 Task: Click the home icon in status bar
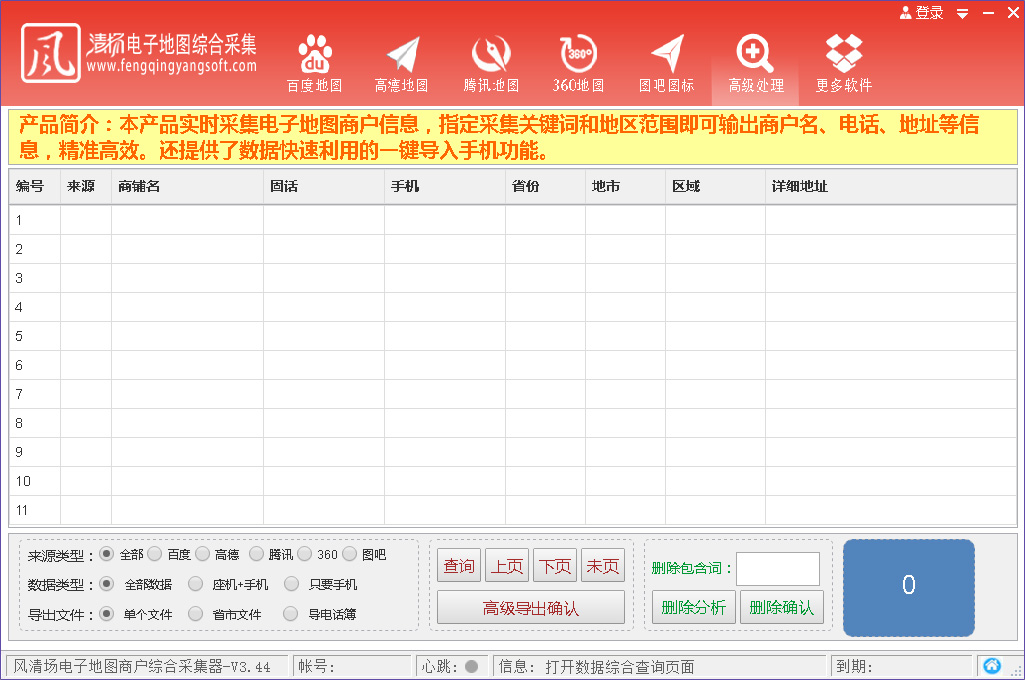991,666
